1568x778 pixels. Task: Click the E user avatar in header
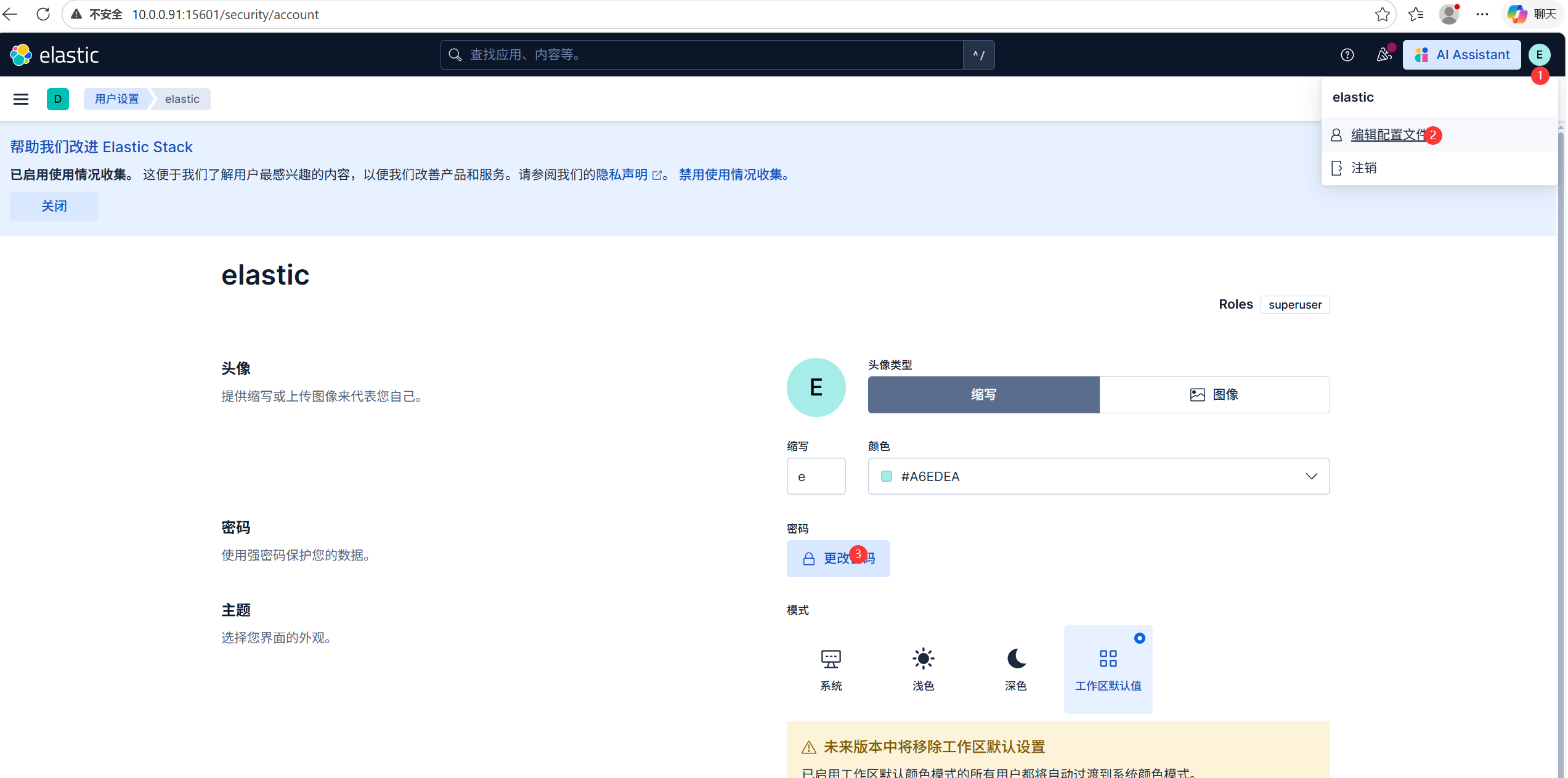(1538, 55)
